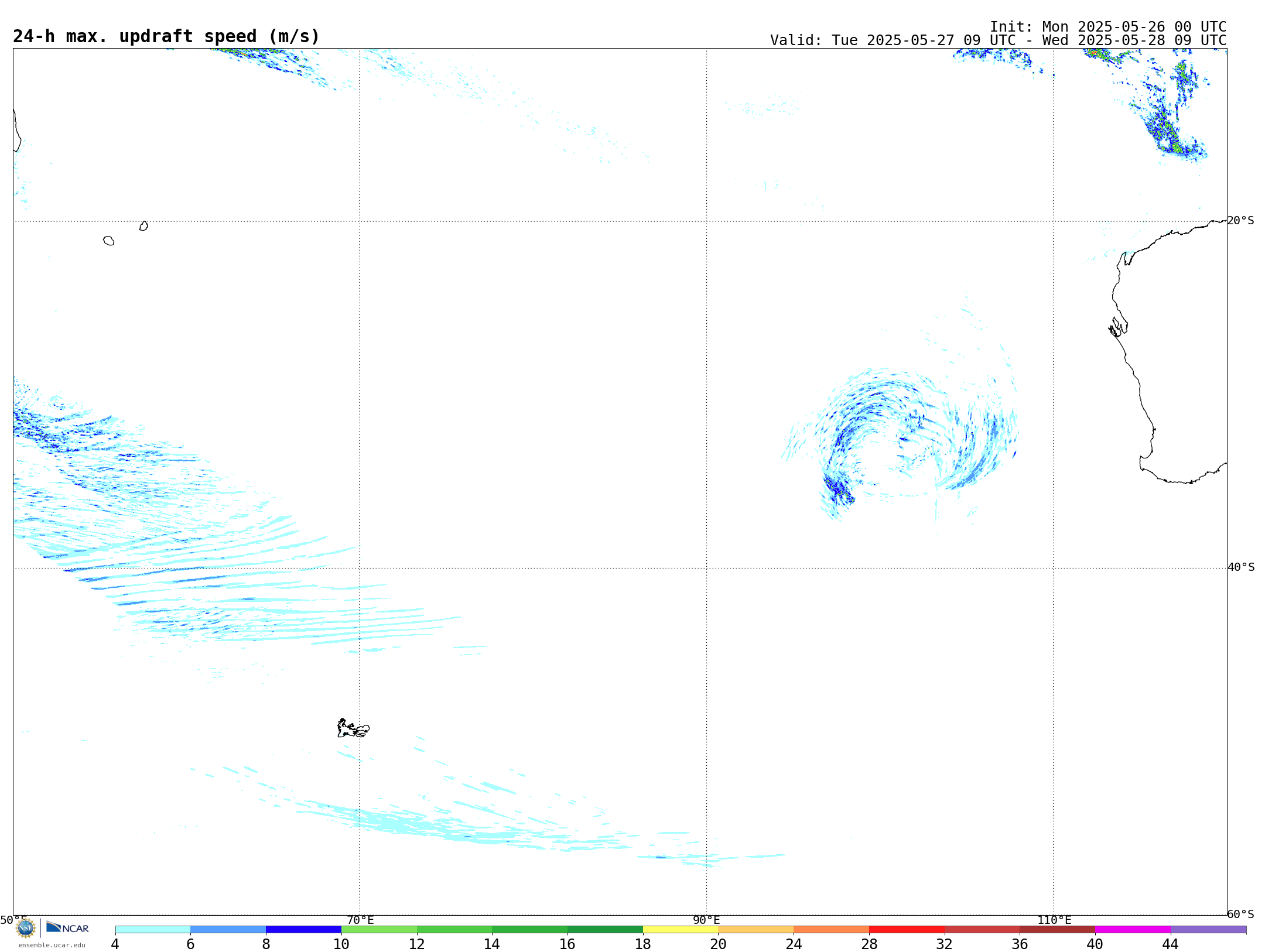1265x952 pixels.
Task: Click the colorbar tick value 44
Action: pos(1171,944)
